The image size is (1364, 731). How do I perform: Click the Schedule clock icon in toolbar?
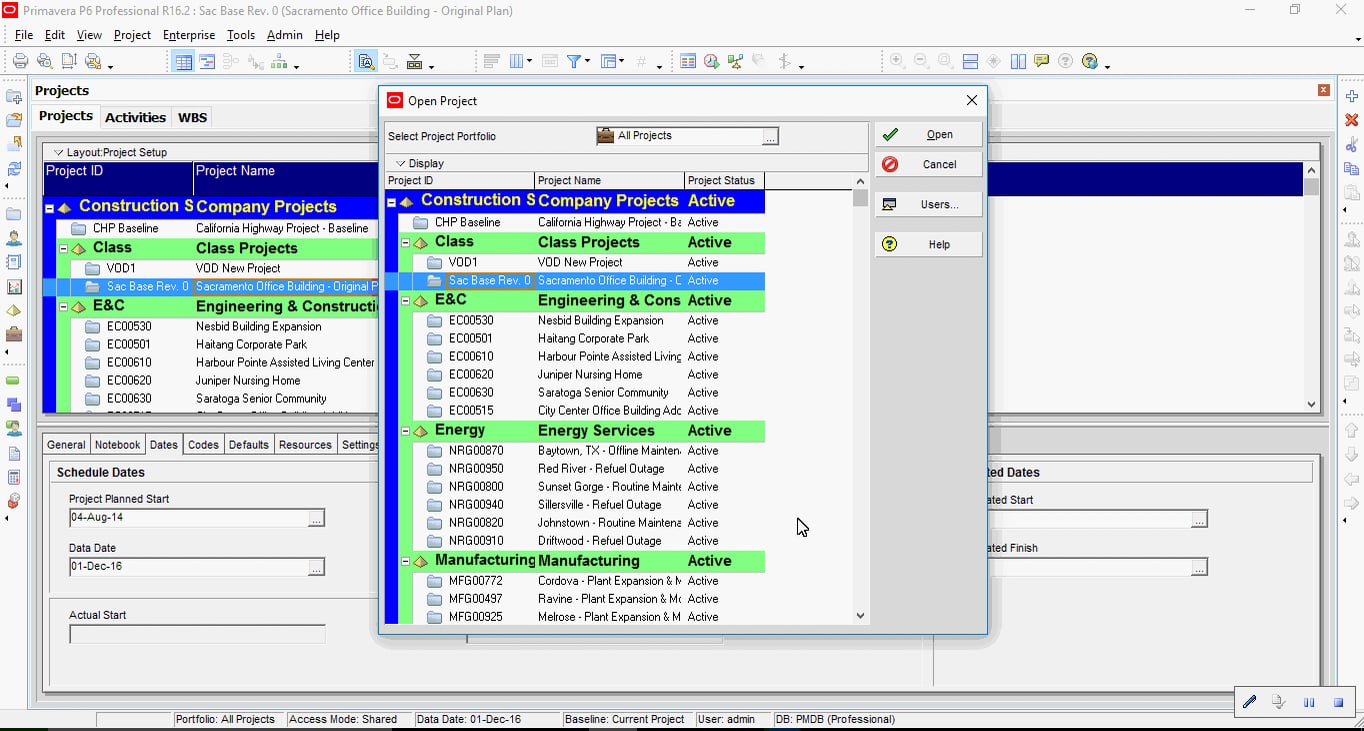(711, 61)
